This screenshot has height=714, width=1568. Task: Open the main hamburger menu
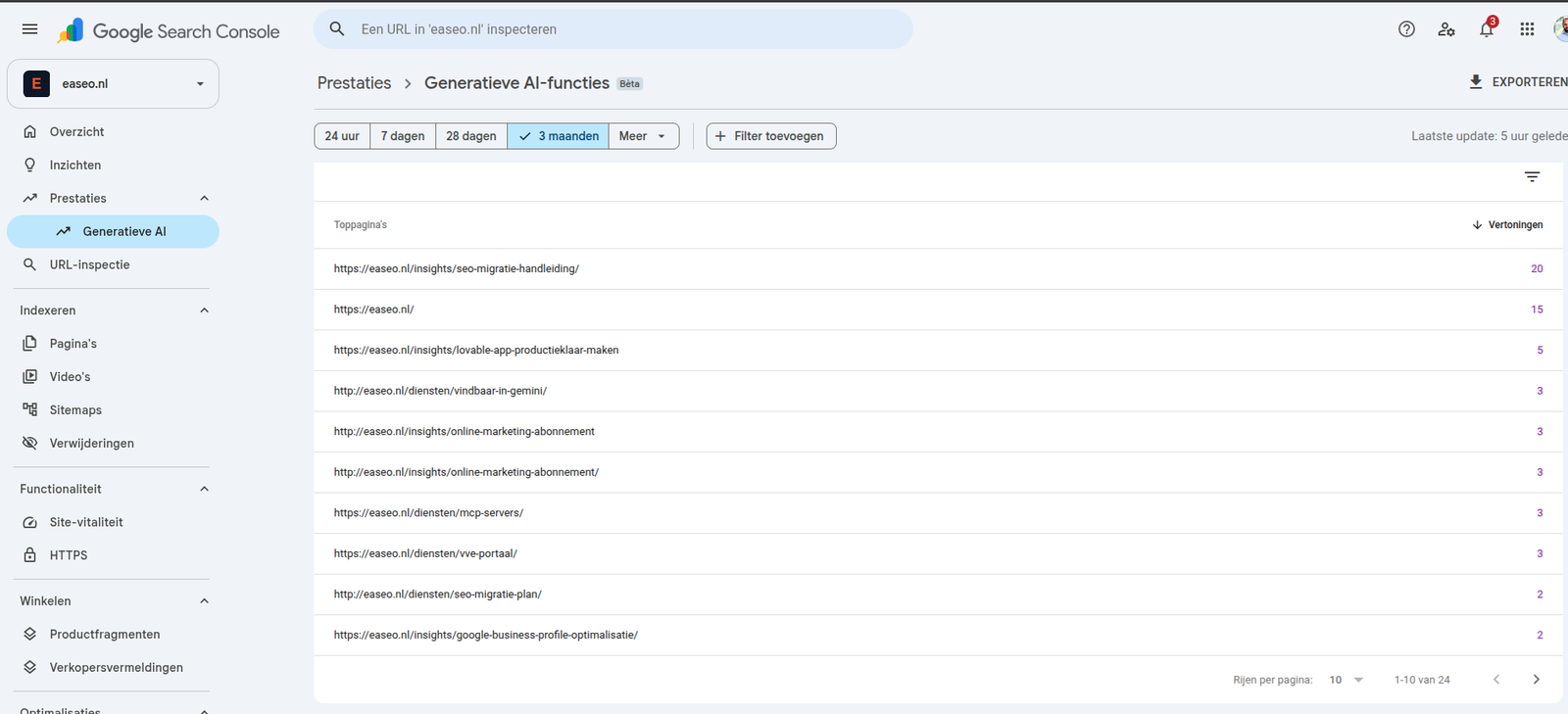(x=30, y=29)
